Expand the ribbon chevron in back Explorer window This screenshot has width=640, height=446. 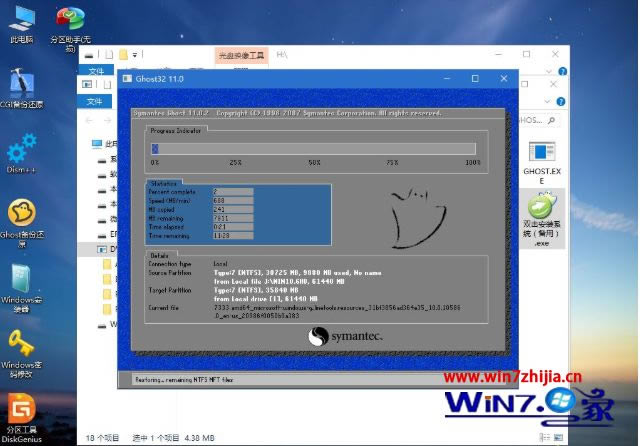[x=549, y=71]
